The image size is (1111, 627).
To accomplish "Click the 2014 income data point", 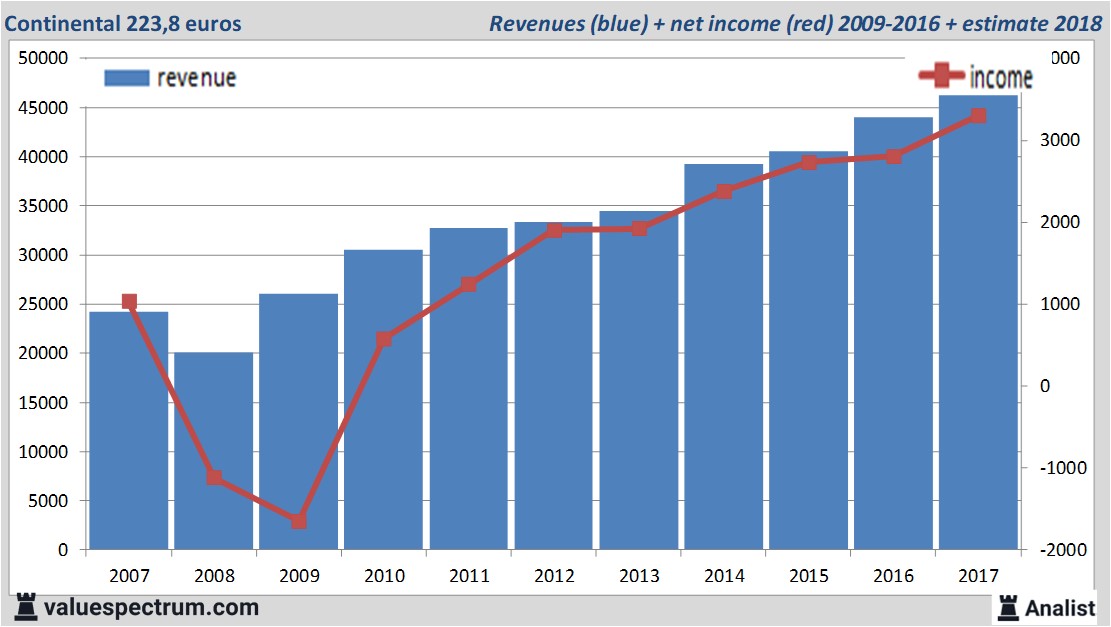I will (723, 191).
